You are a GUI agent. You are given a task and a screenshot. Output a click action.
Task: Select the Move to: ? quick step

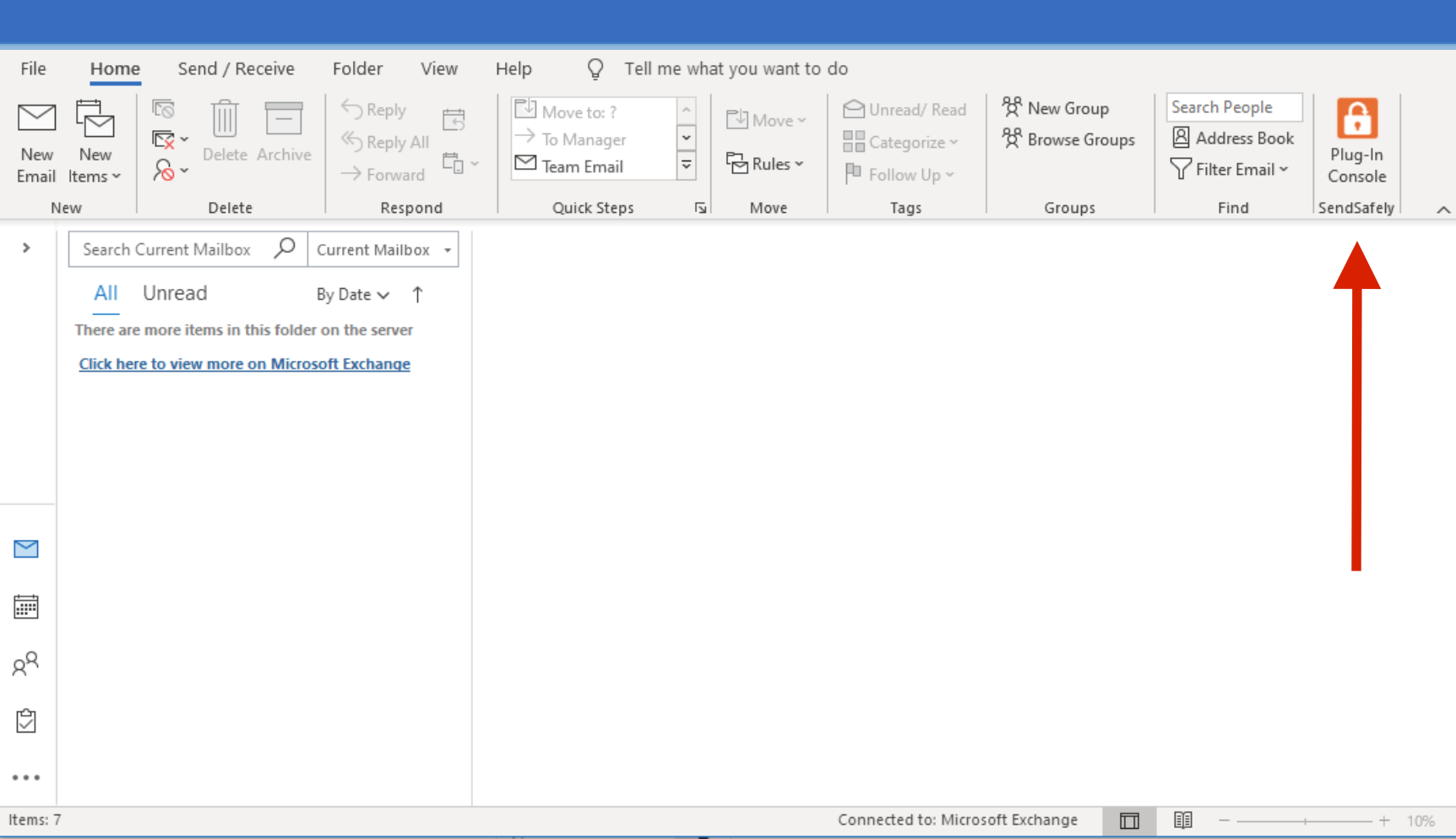point(593,112)
